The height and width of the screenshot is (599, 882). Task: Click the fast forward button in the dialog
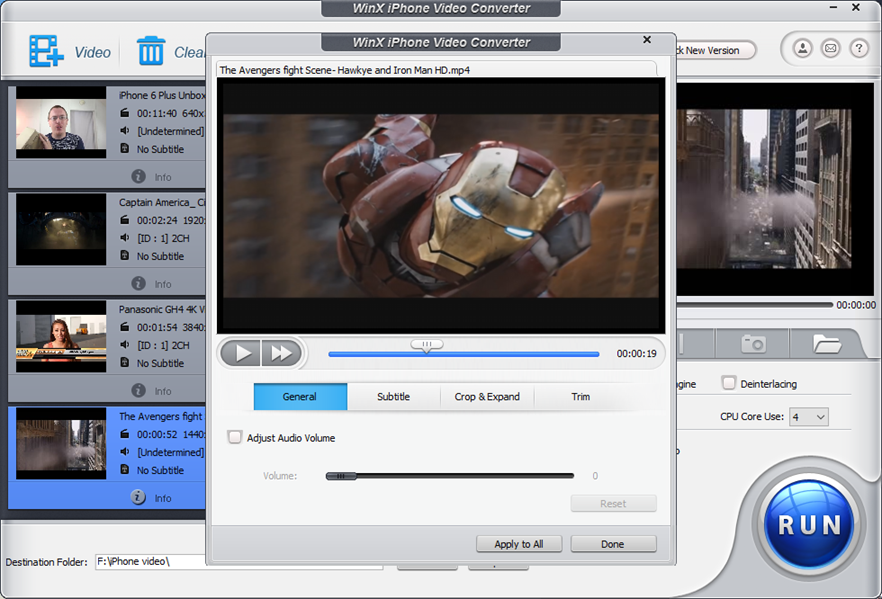point(281,353)
